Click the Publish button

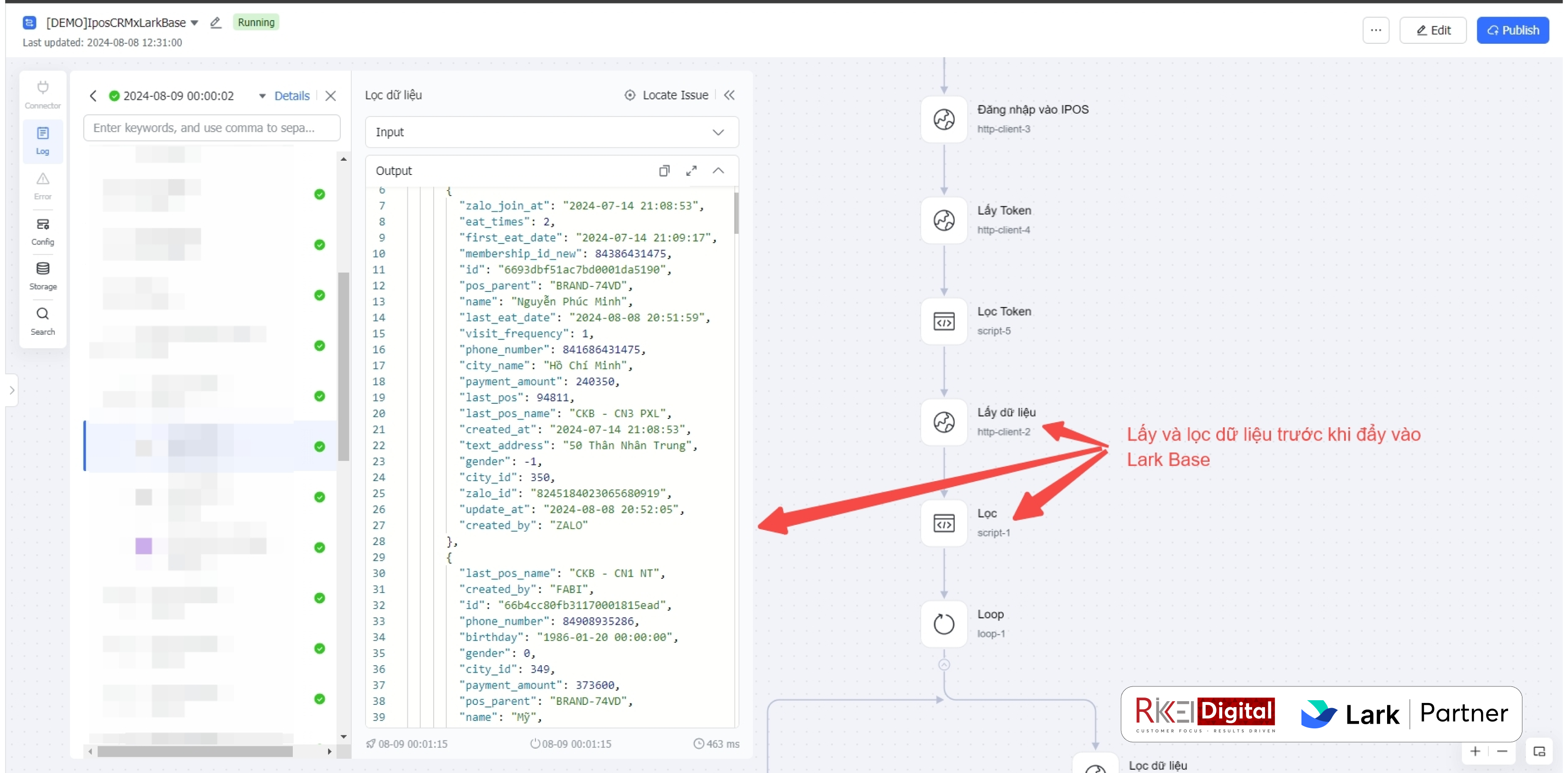point(1512,30)
